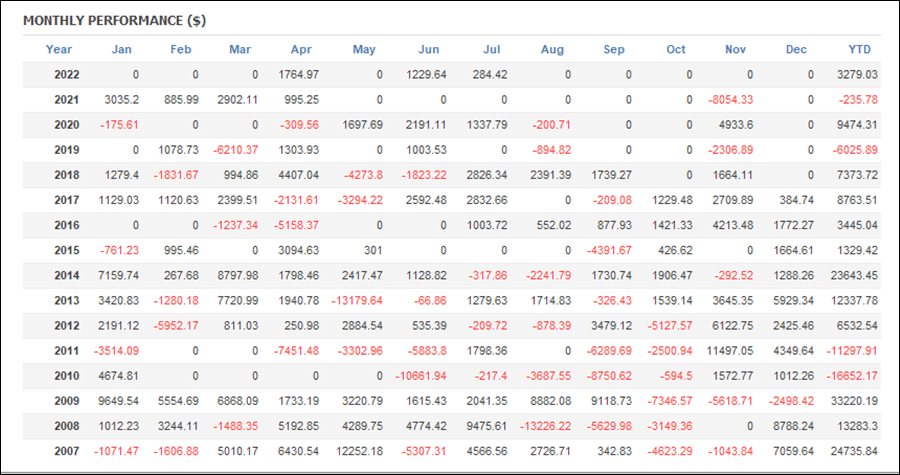
Task: Click the Monthly Performance ($) heading
Action: click(x=115, y=21)
